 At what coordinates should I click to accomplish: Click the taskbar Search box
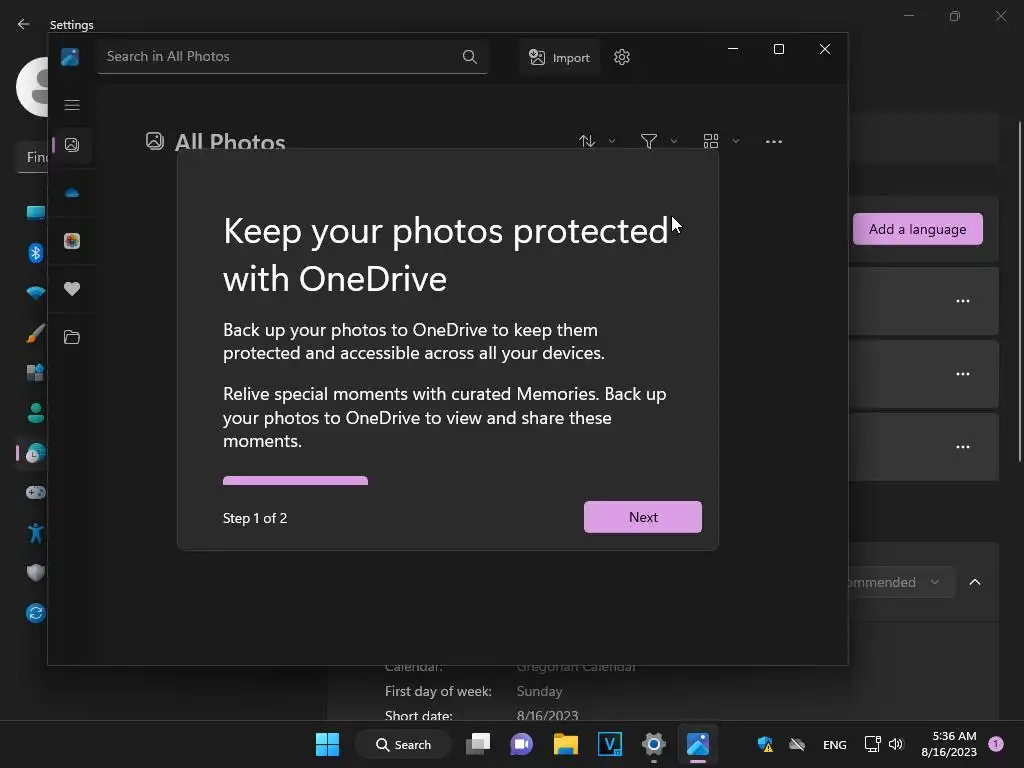(x=404, y=744)
